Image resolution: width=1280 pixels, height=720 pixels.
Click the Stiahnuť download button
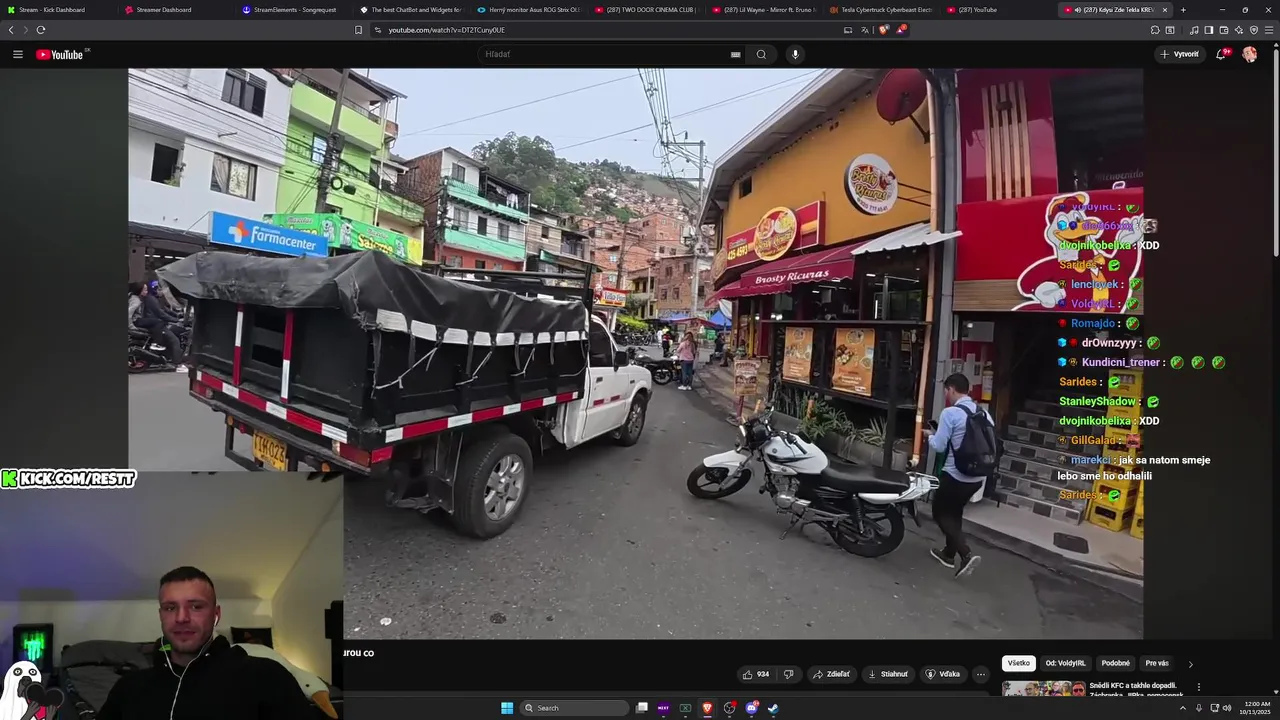[888, 674]
